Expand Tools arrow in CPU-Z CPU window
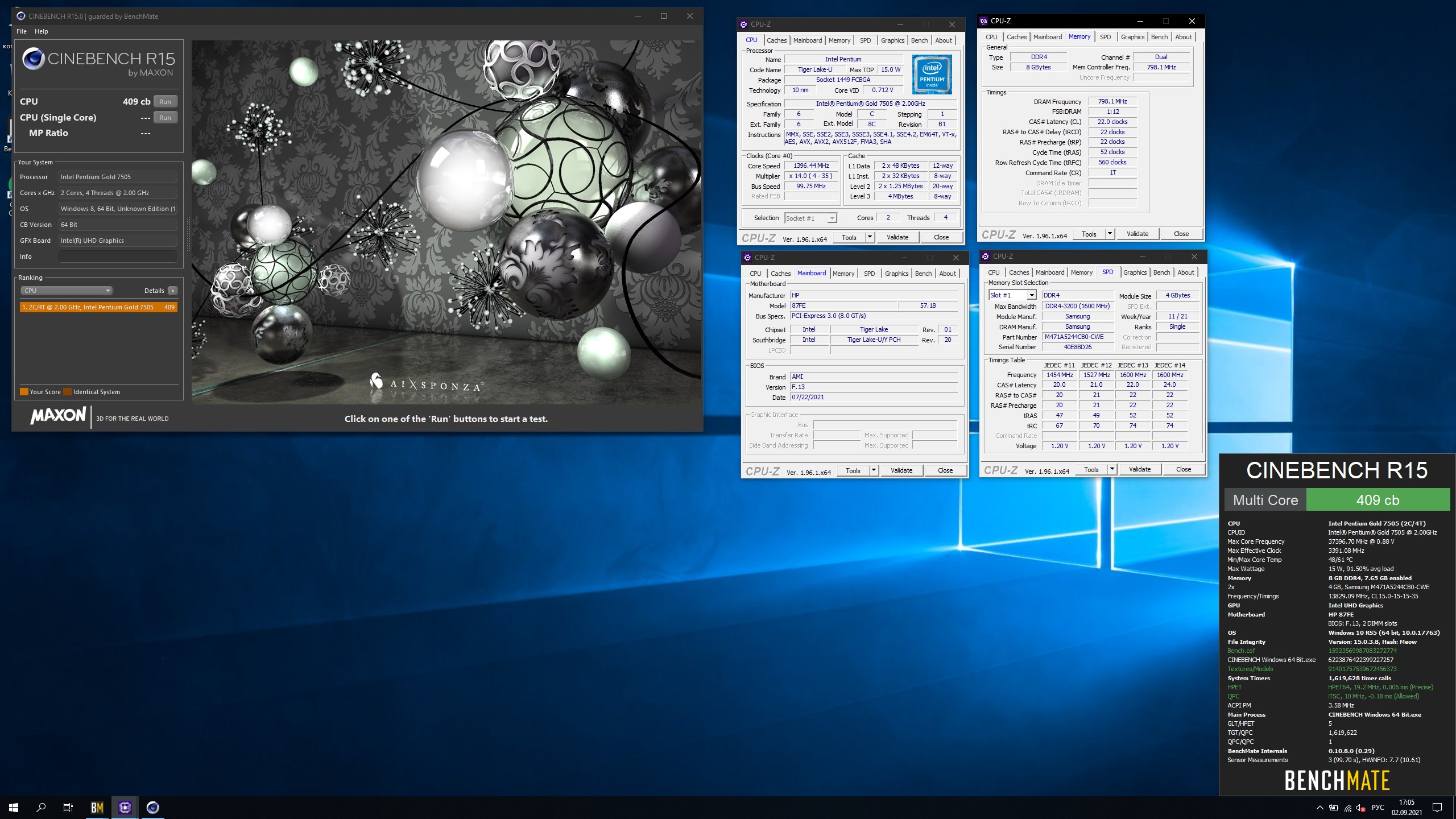The image size is (1456, 819). pos(870,237)
